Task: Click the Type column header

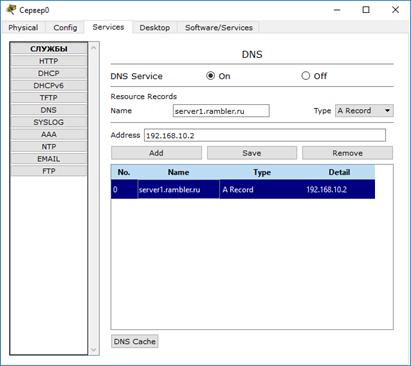Action: [x=262, y=172]
